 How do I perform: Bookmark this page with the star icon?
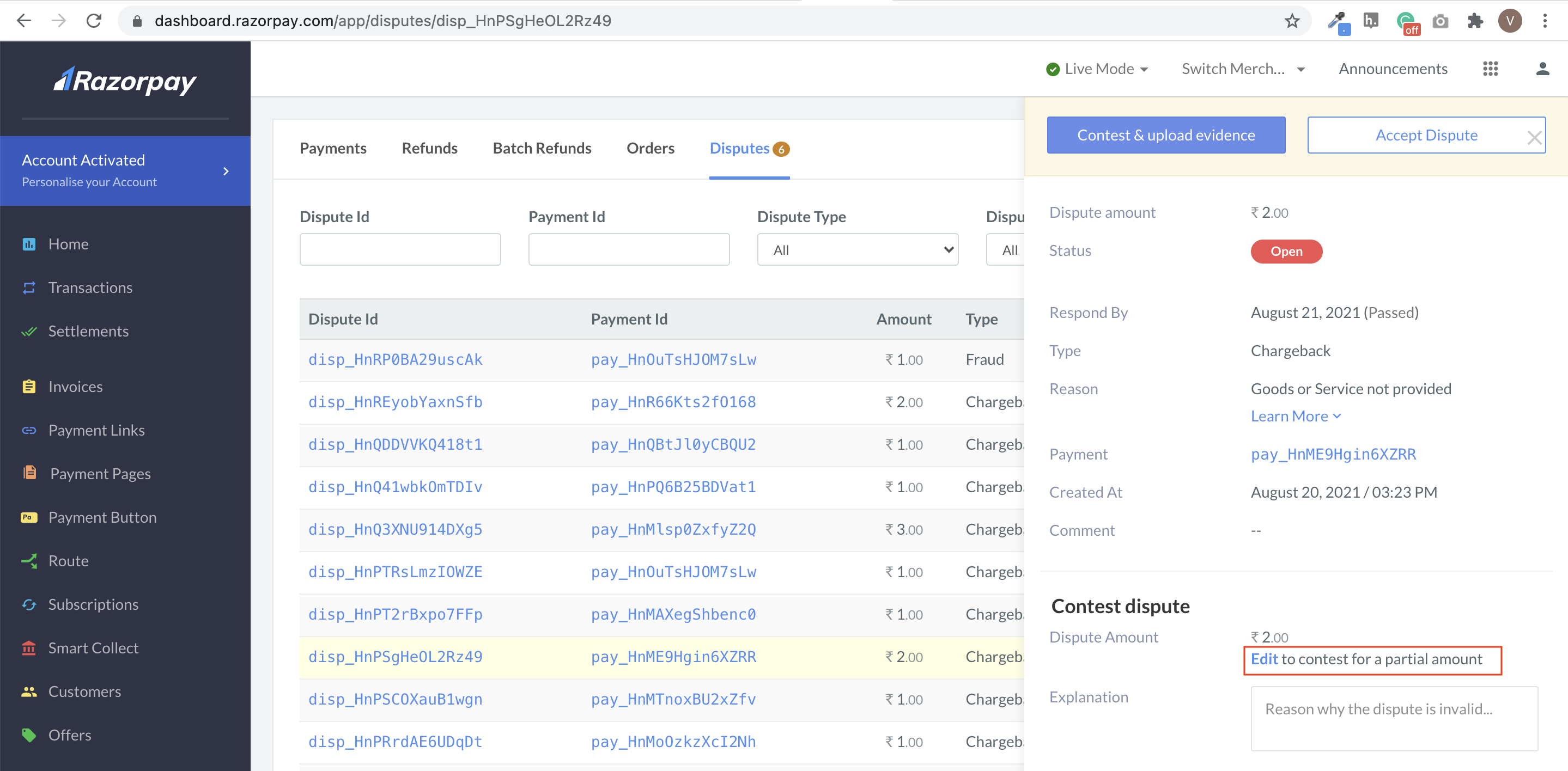pyautogui.click(x=1292, y=21)
